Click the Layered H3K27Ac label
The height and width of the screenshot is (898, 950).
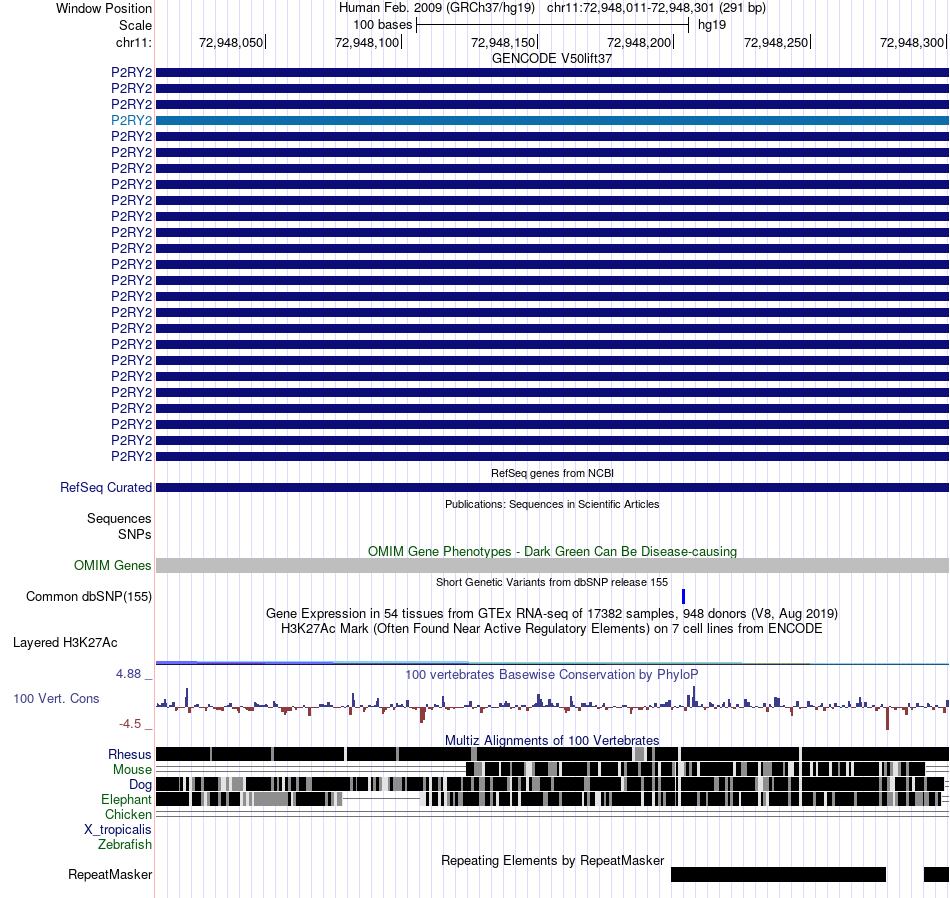[x=65, y=643]
